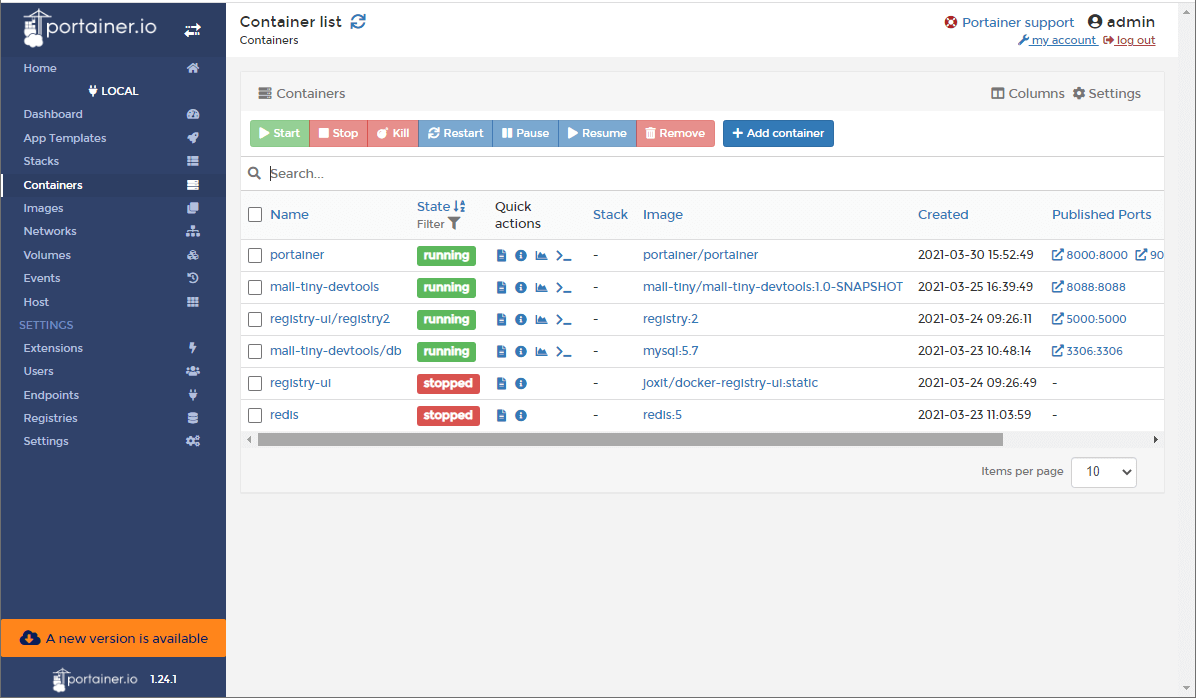Open inspect icon for redis container
This screenshot has height=698, width=1196.
click(x=521, y=416)
